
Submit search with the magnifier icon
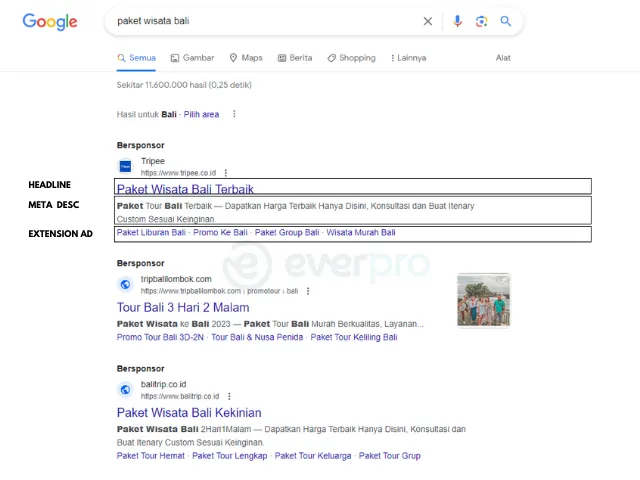(506, 21)
